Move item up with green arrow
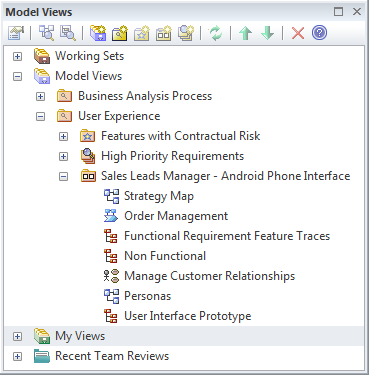This screenshot has width=369, height=375. [246, 33]
